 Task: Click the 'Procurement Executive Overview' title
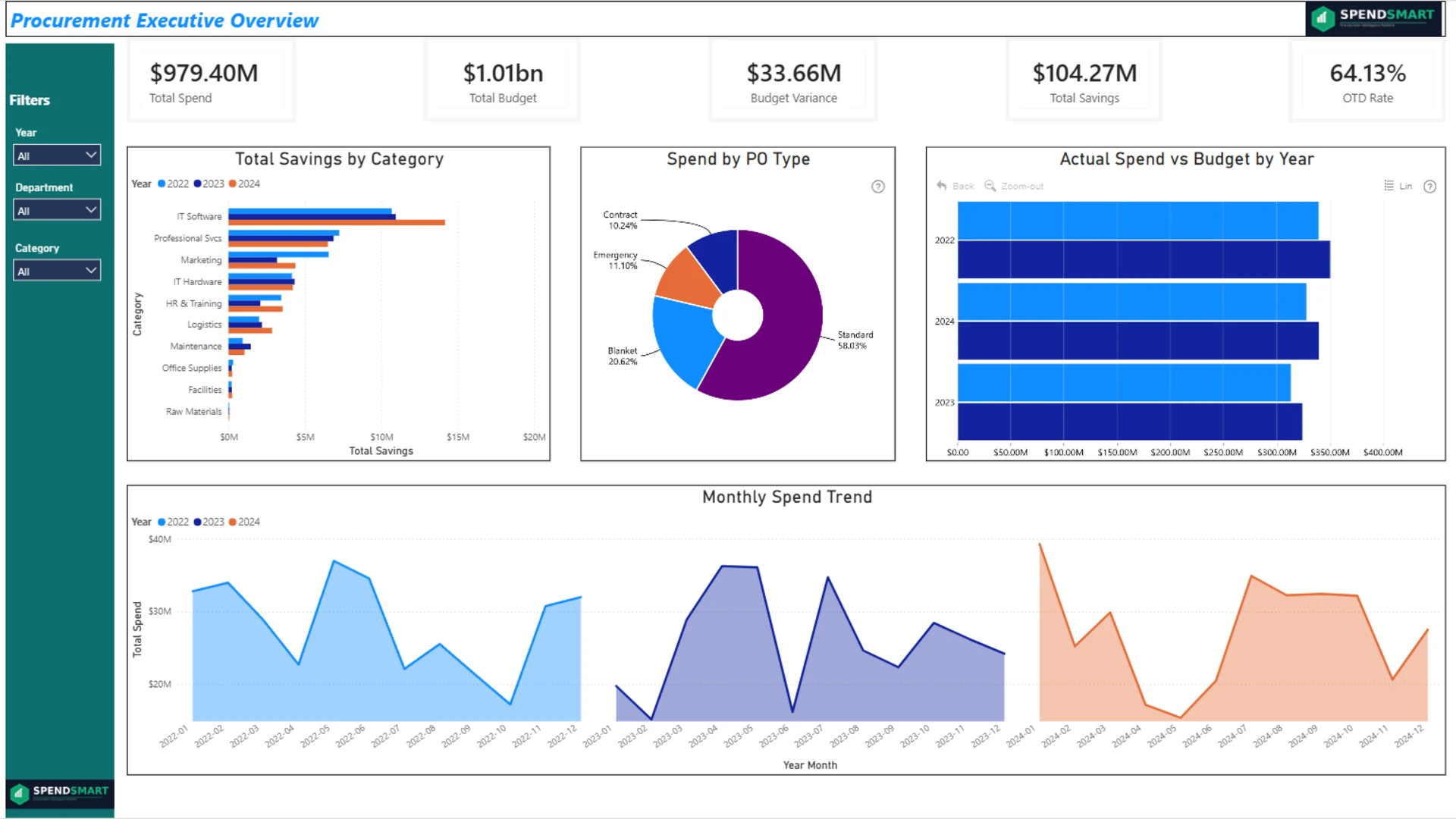165,20
